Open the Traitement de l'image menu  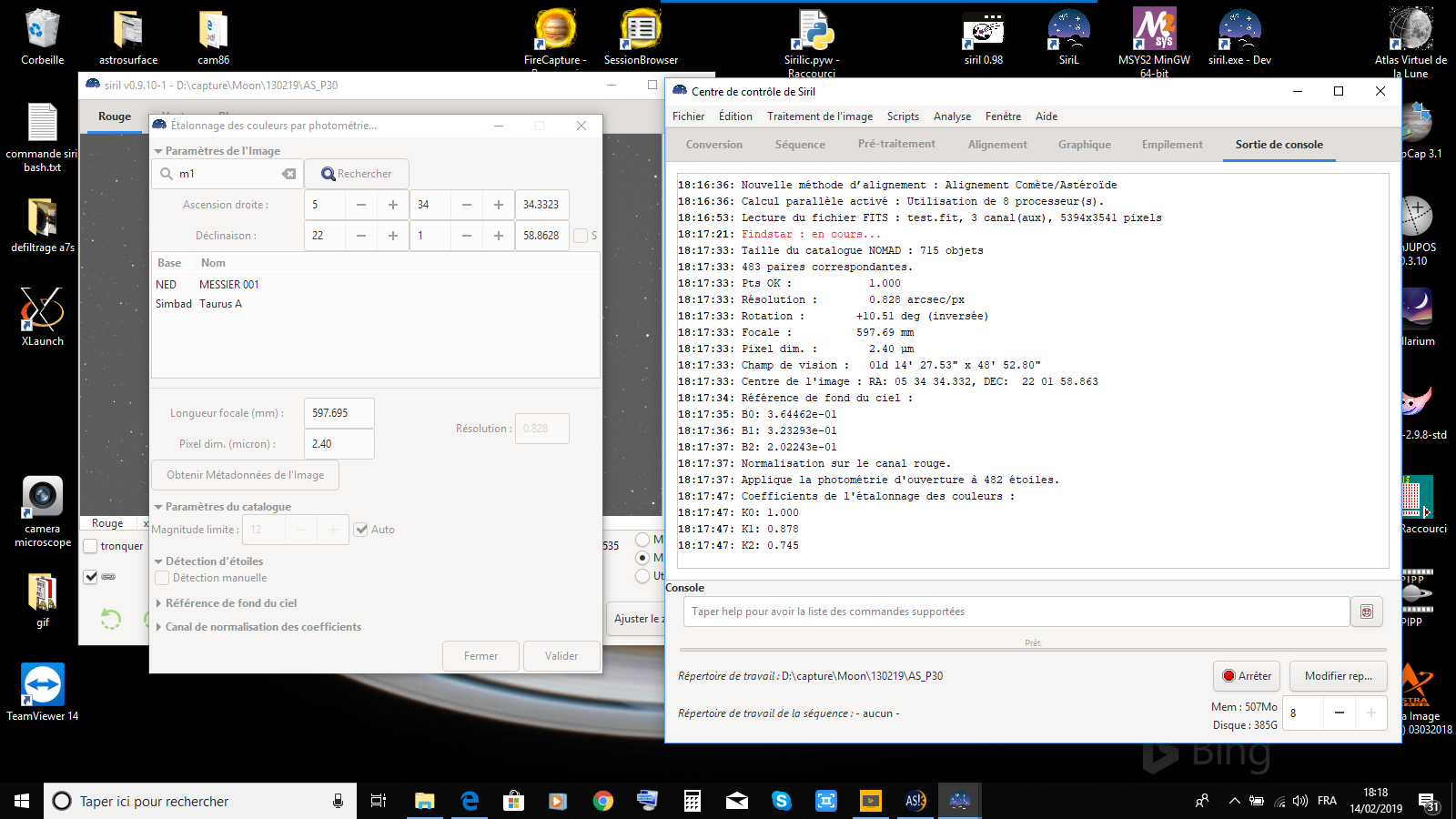point(820,116)
